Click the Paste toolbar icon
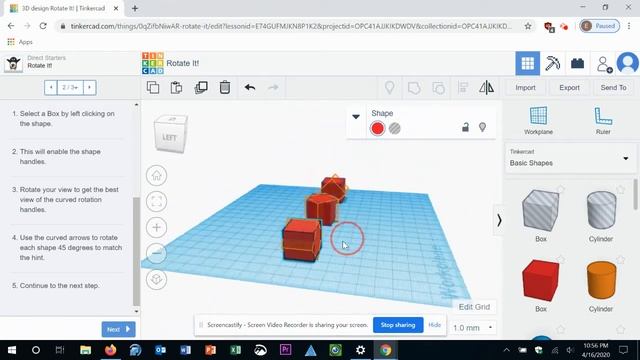640x360 pixels. [176, 87]
